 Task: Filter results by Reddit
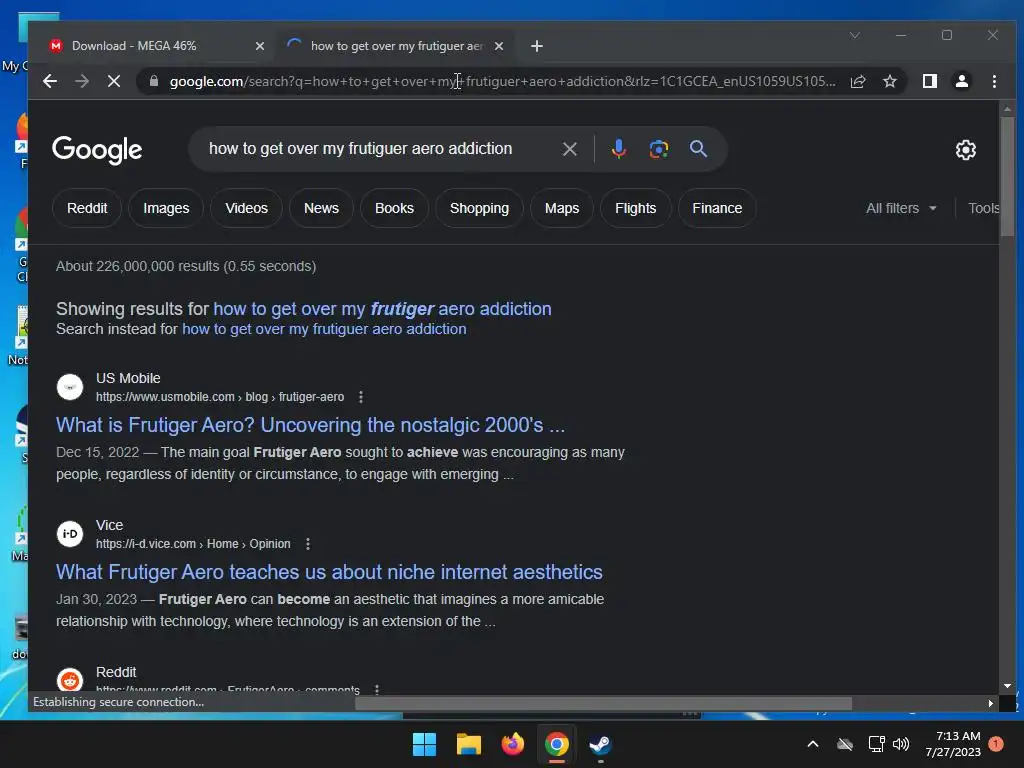click(87, 208)
